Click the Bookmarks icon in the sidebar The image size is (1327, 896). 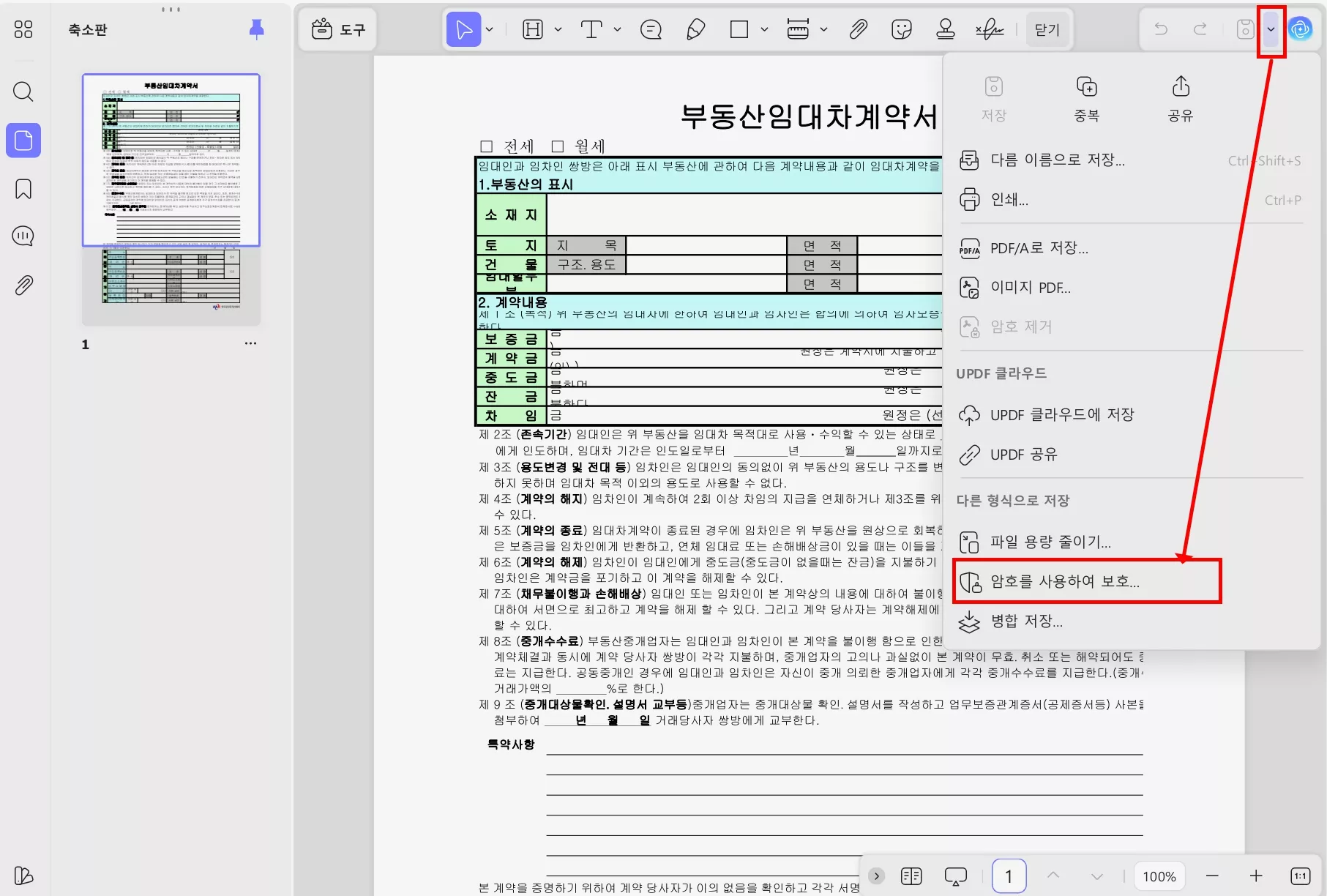point(23,188)
